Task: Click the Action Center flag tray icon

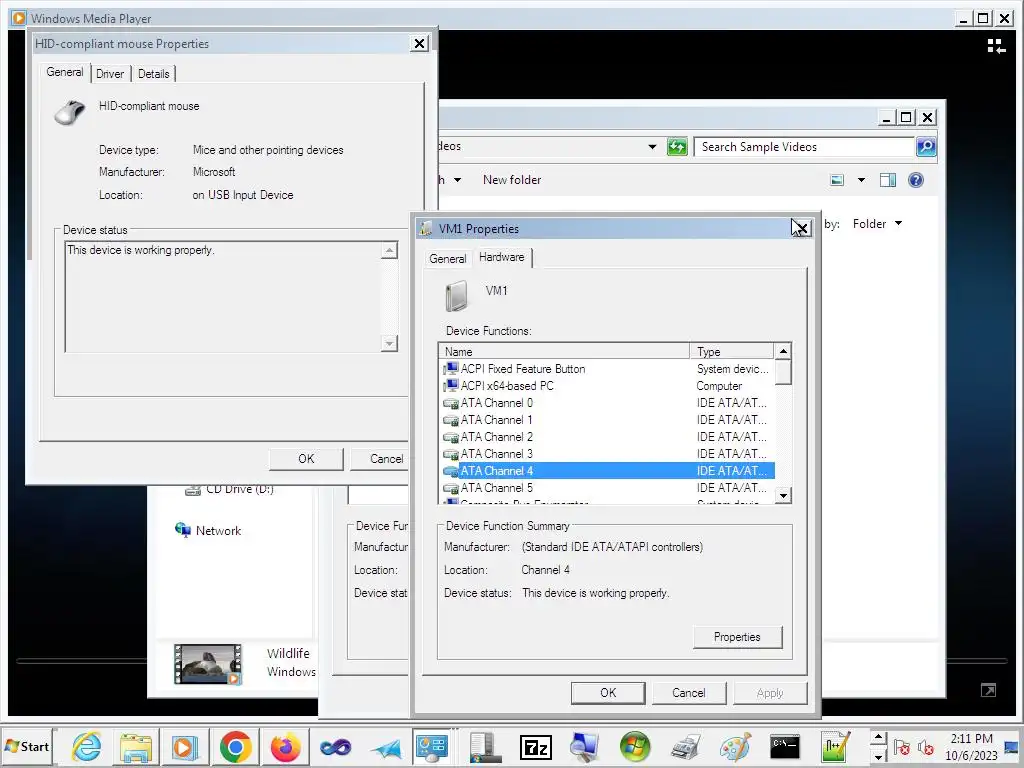Action: [x=902, y=747]
